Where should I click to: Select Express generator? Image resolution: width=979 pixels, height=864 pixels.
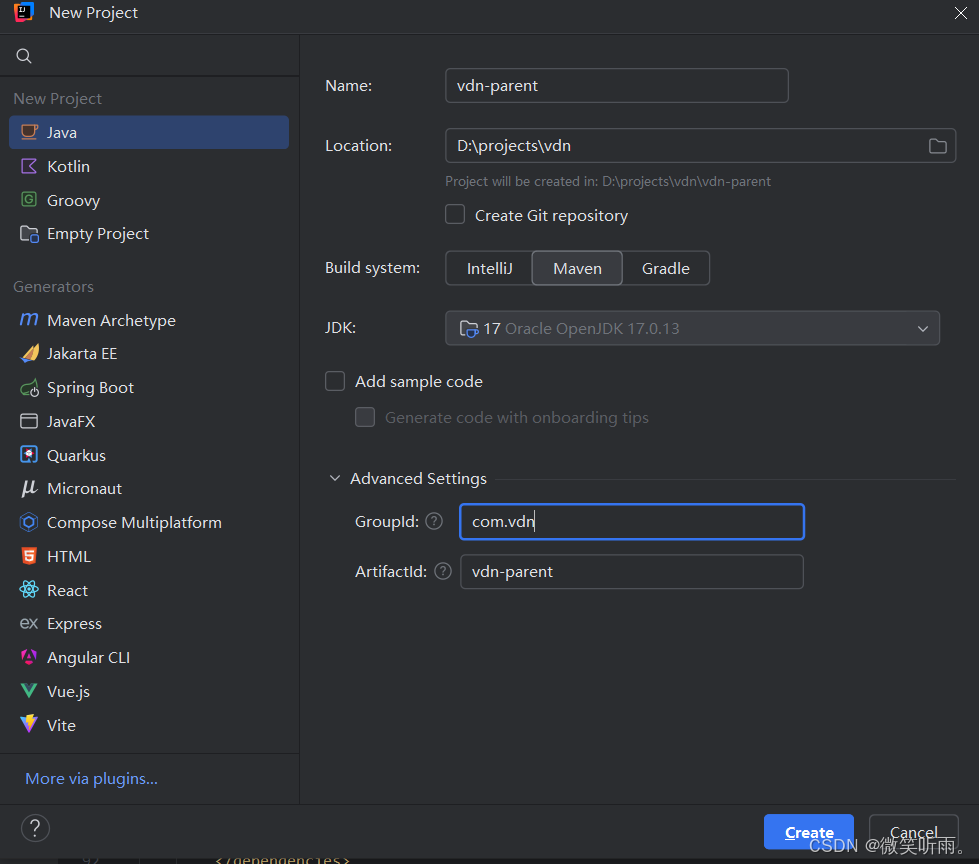(x=149, y=624)
